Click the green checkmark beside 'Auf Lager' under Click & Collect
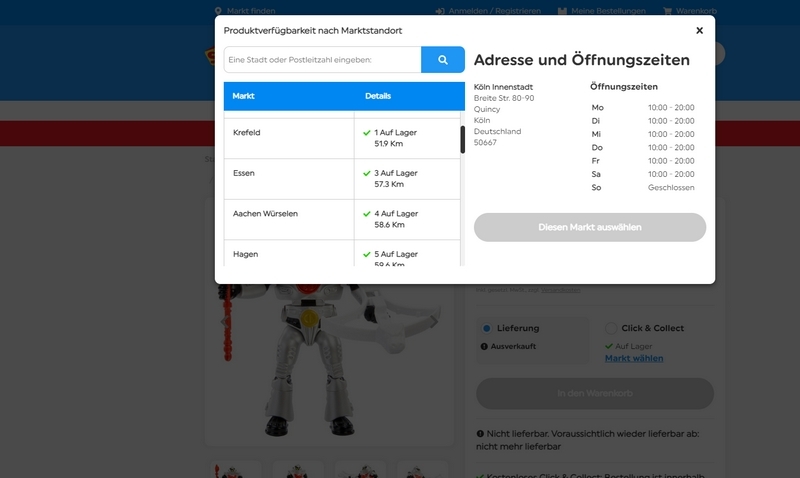The image size is (800, 478). 609,346
